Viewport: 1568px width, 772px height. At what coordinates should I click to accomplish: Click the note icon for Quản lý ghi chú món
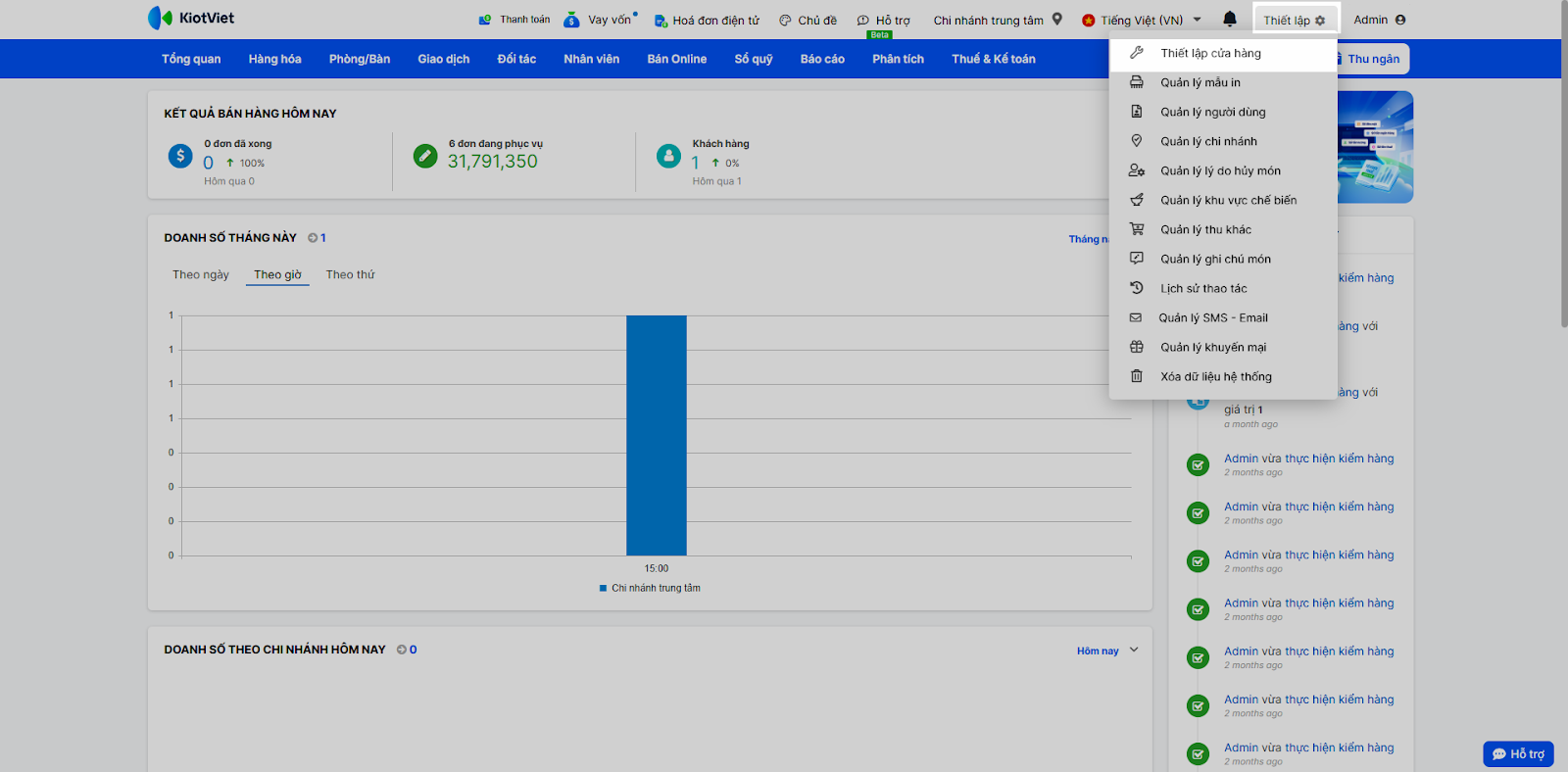(x=1137, y=259)
